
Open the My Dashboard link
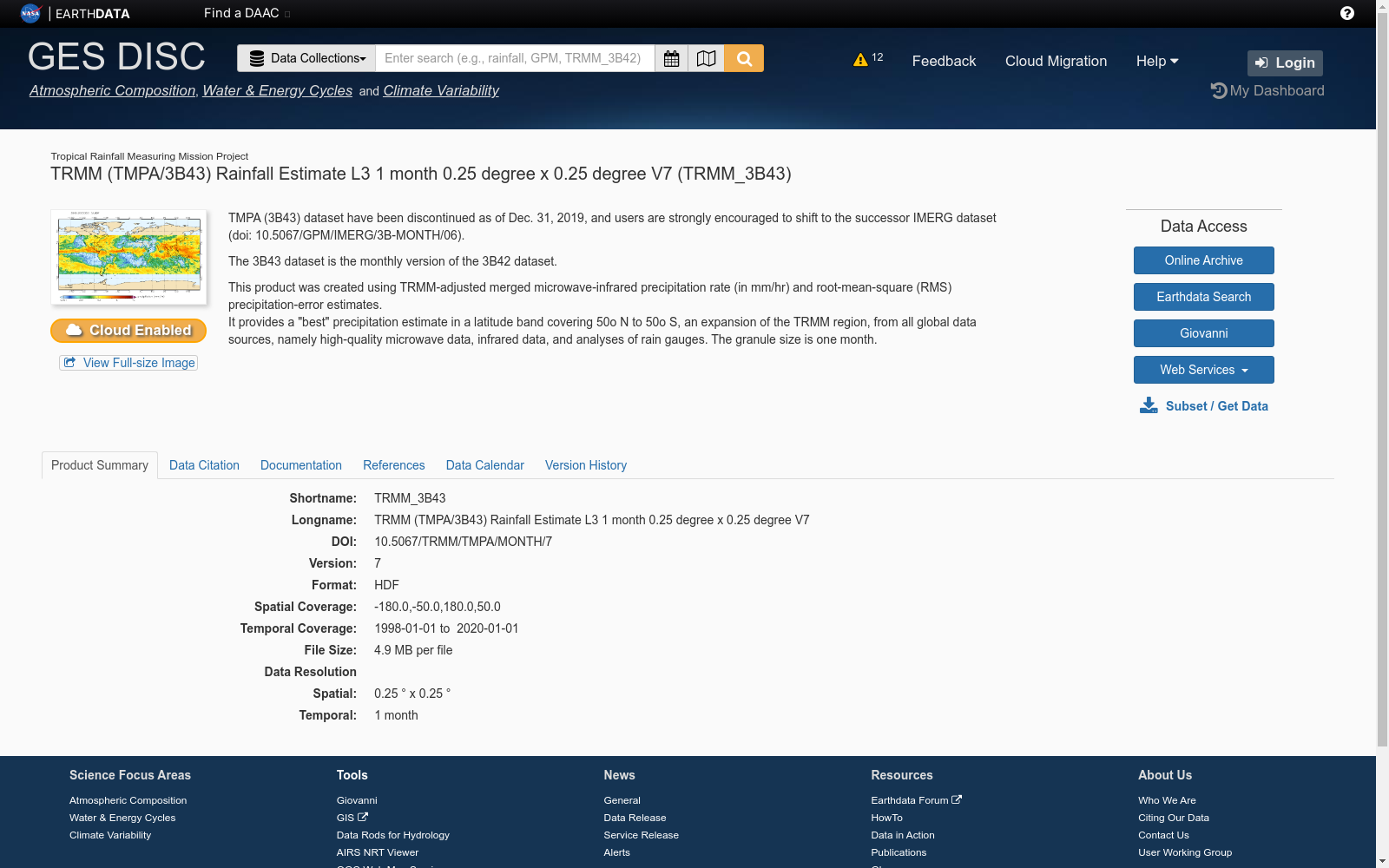1277,90
